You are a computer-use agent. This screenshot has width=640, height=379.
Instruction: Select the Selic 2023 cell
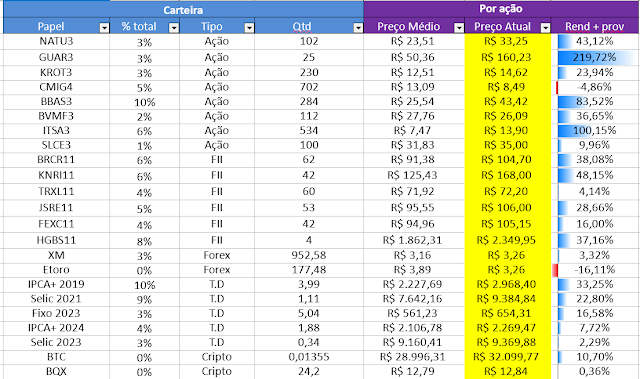[56, 342]
